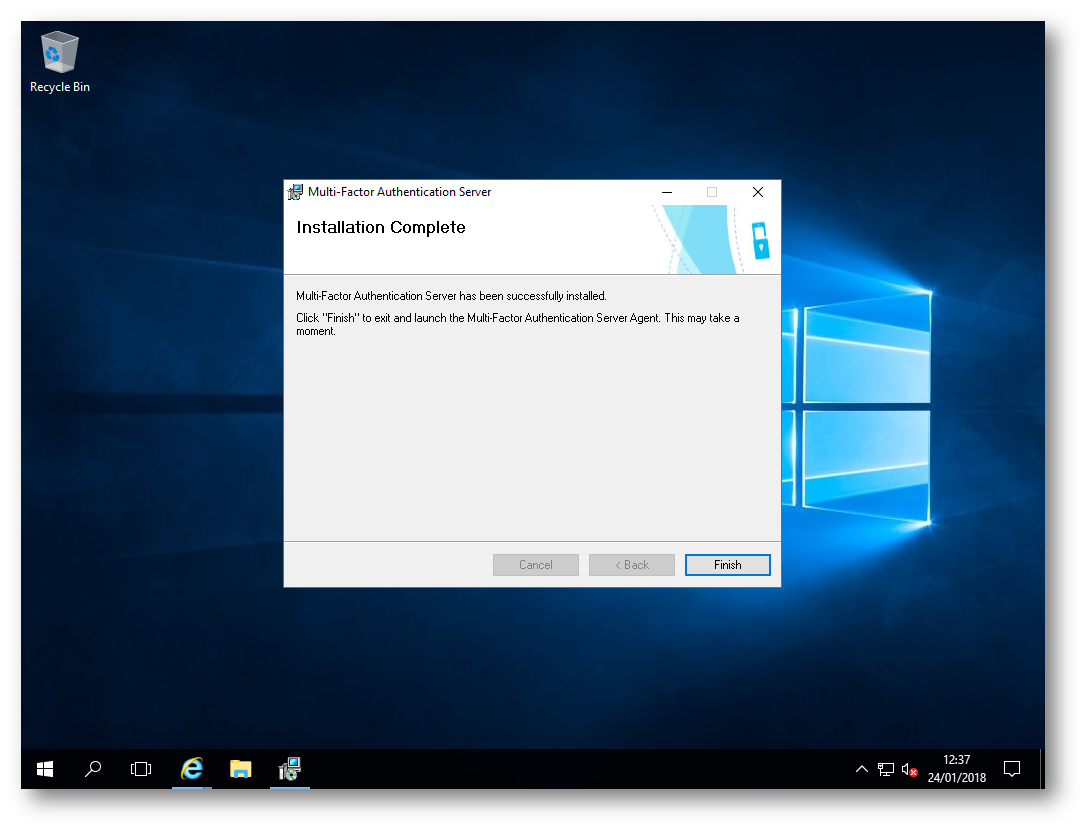
Task: Click the installer icon in the title bar
Action: click(295, 192)
